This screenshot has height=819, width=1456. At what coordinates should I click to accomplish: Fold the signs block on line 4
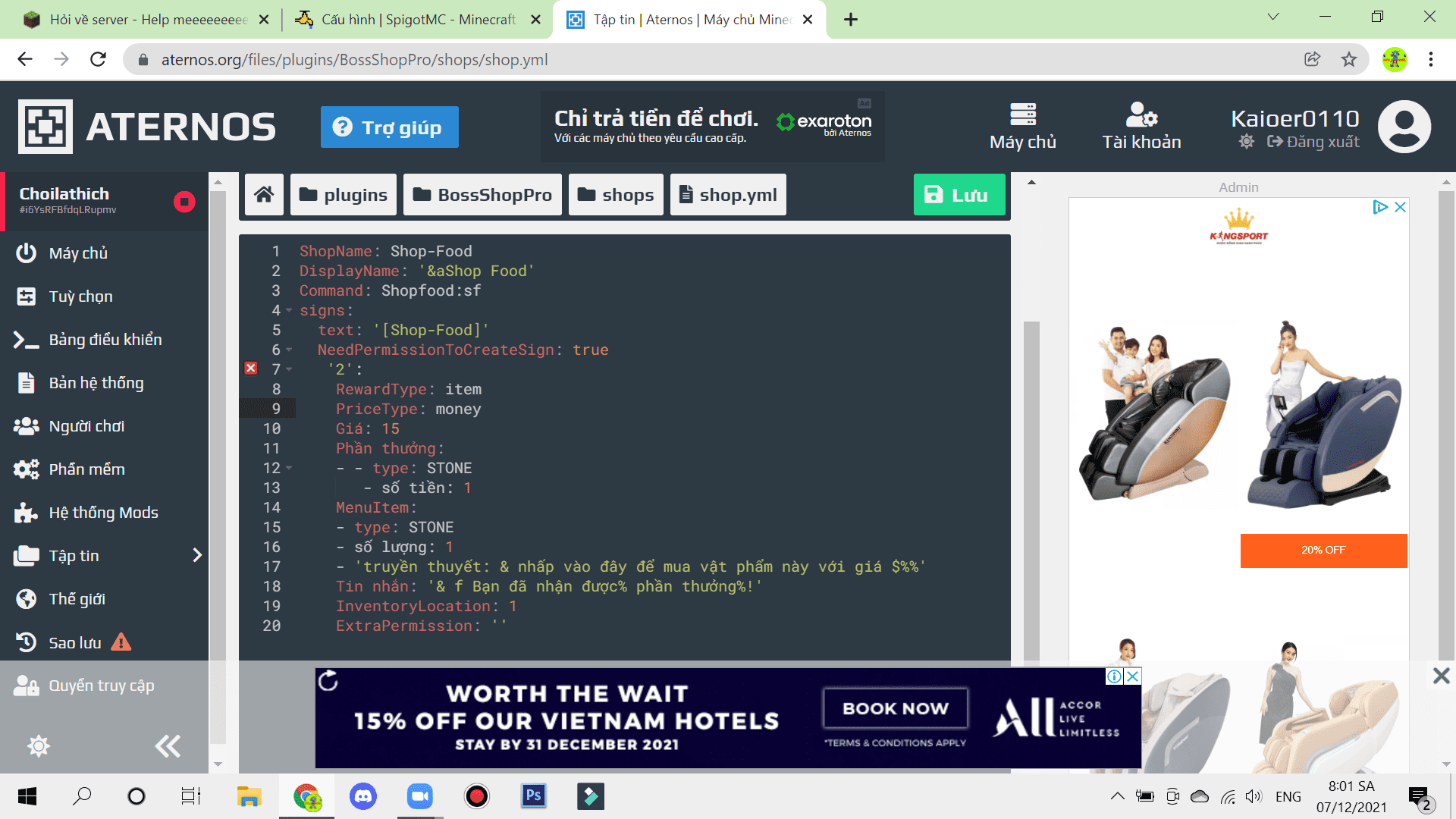point(289,311)
